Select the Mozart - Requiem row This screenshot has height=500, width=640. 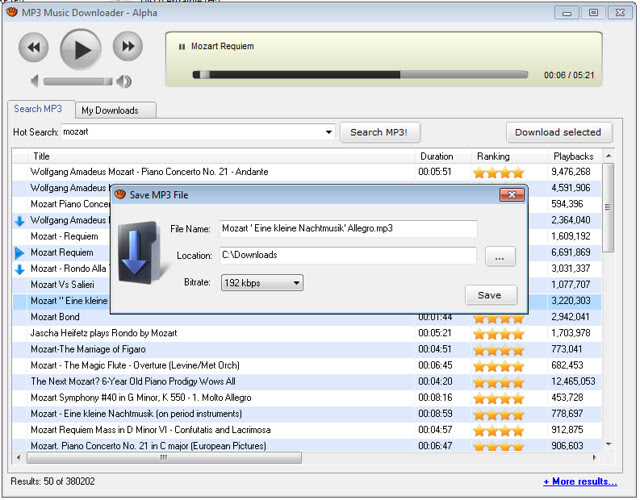(x=61, y=237)
